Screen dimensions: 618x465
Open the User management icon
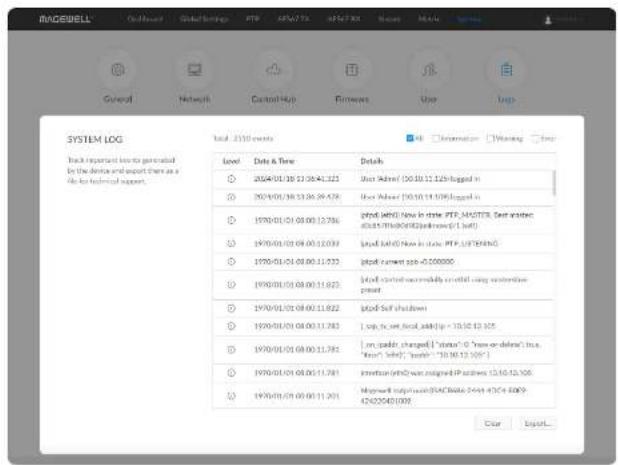(x=429, y=70)
